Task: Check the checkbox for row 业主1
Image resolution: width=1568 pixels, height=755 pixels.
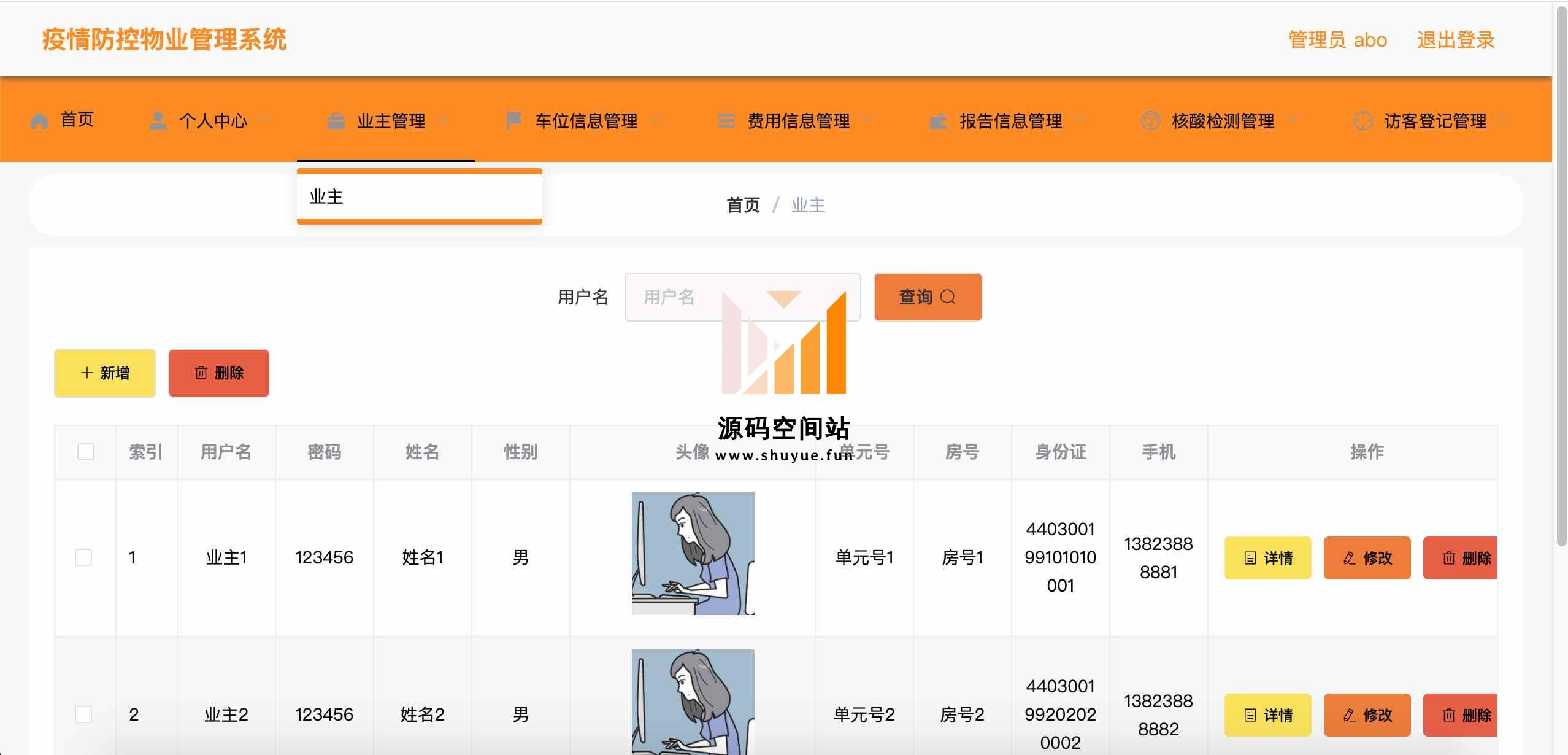Action: click(83, 557)
